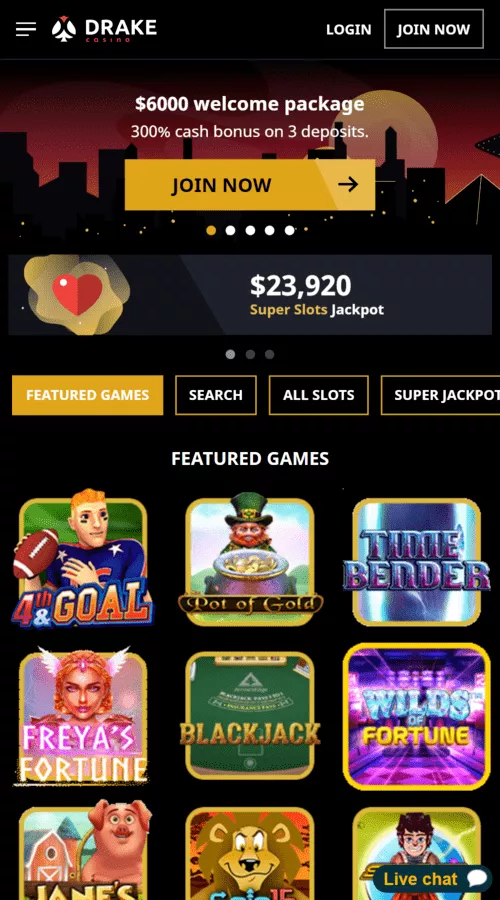500x900 pixels.
Task: Launch the Wilds of Fortune slot
Action: click(x=417, y=716)
